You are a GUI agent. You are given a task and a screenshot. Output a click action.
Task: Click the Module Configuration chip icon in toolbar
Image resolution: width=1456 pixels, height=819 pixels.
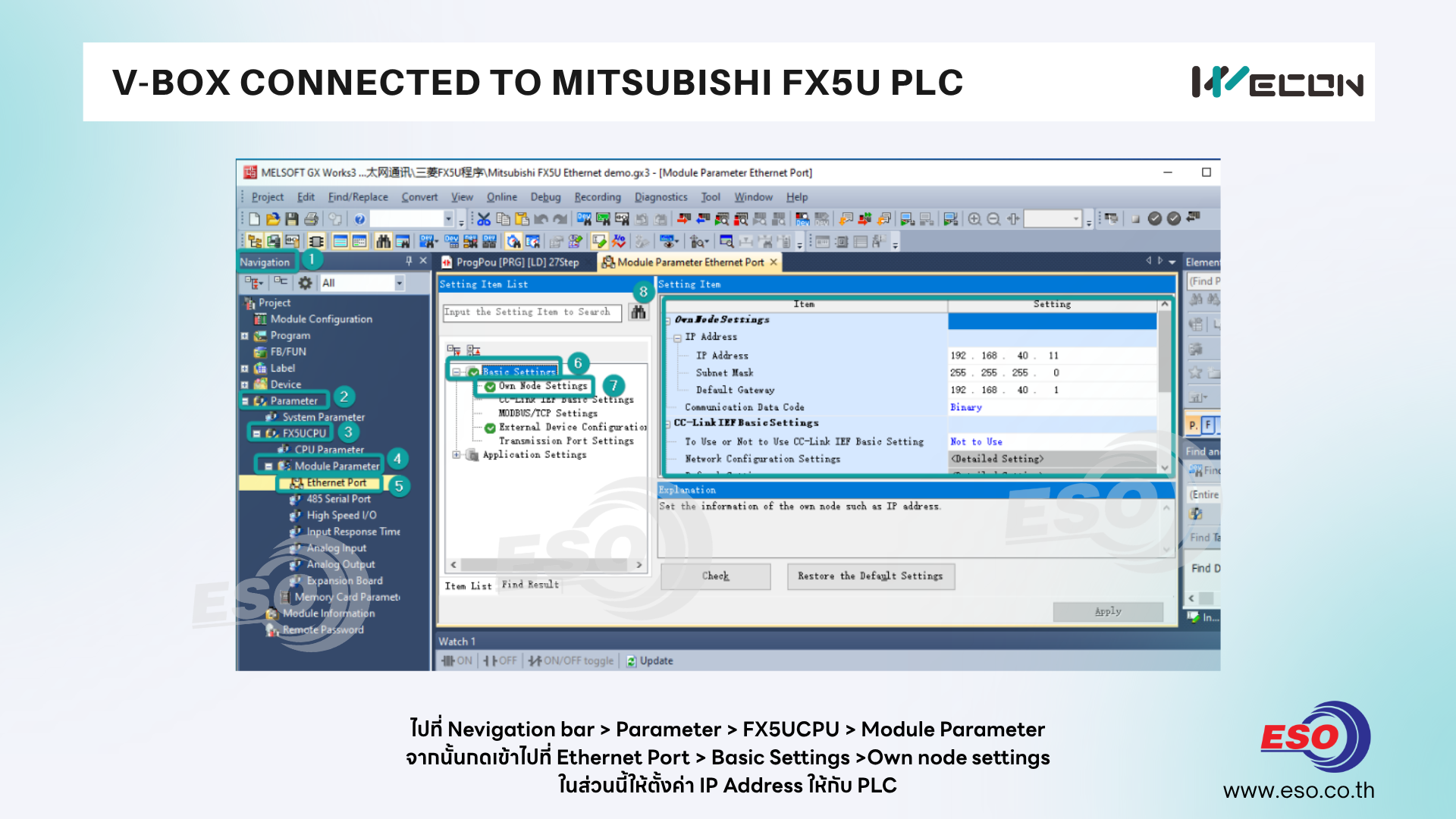tap(316, 242)
